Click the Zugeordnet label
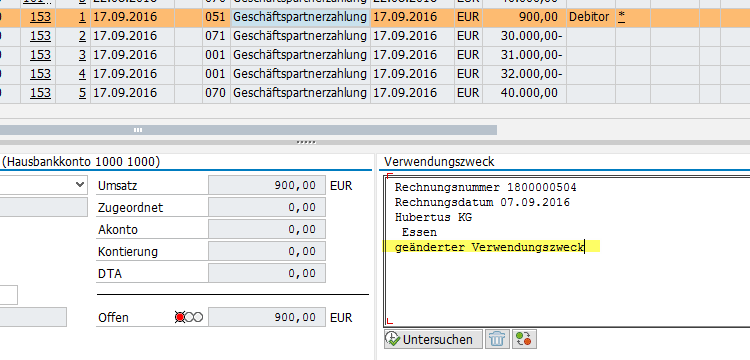This screenshot has height=360, width=750. coord(131,207)
